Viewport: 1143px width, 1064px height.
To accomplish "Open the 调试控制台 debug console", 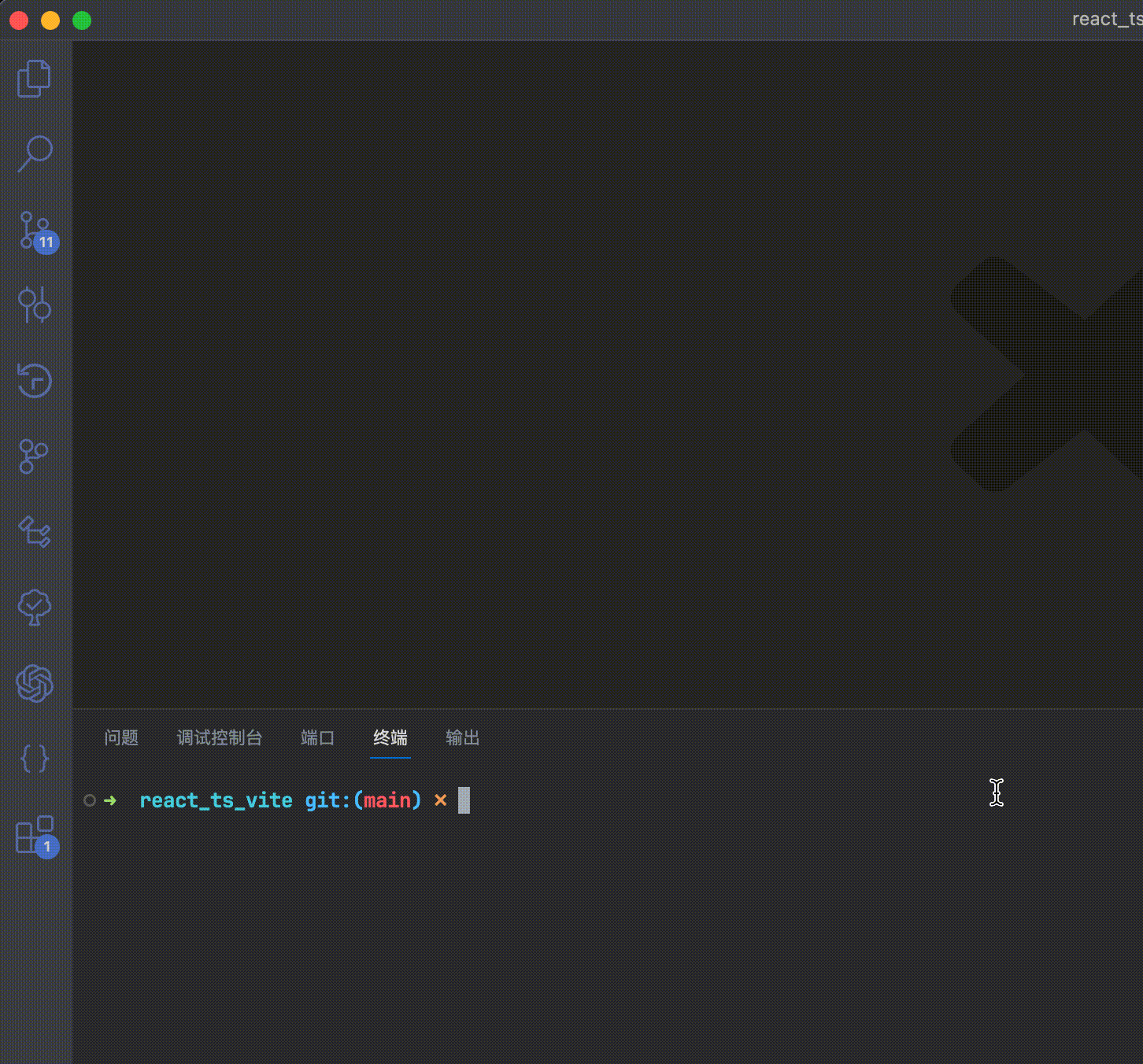I will pos(220,737).
